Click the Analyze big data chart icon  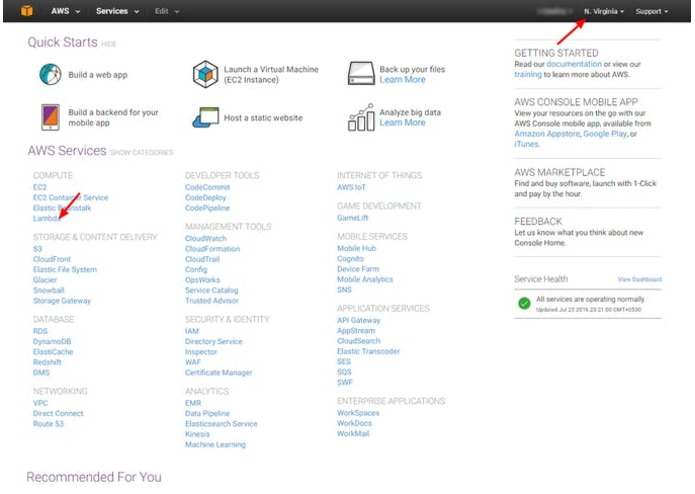pyautogui.click(x=361, y=117)
